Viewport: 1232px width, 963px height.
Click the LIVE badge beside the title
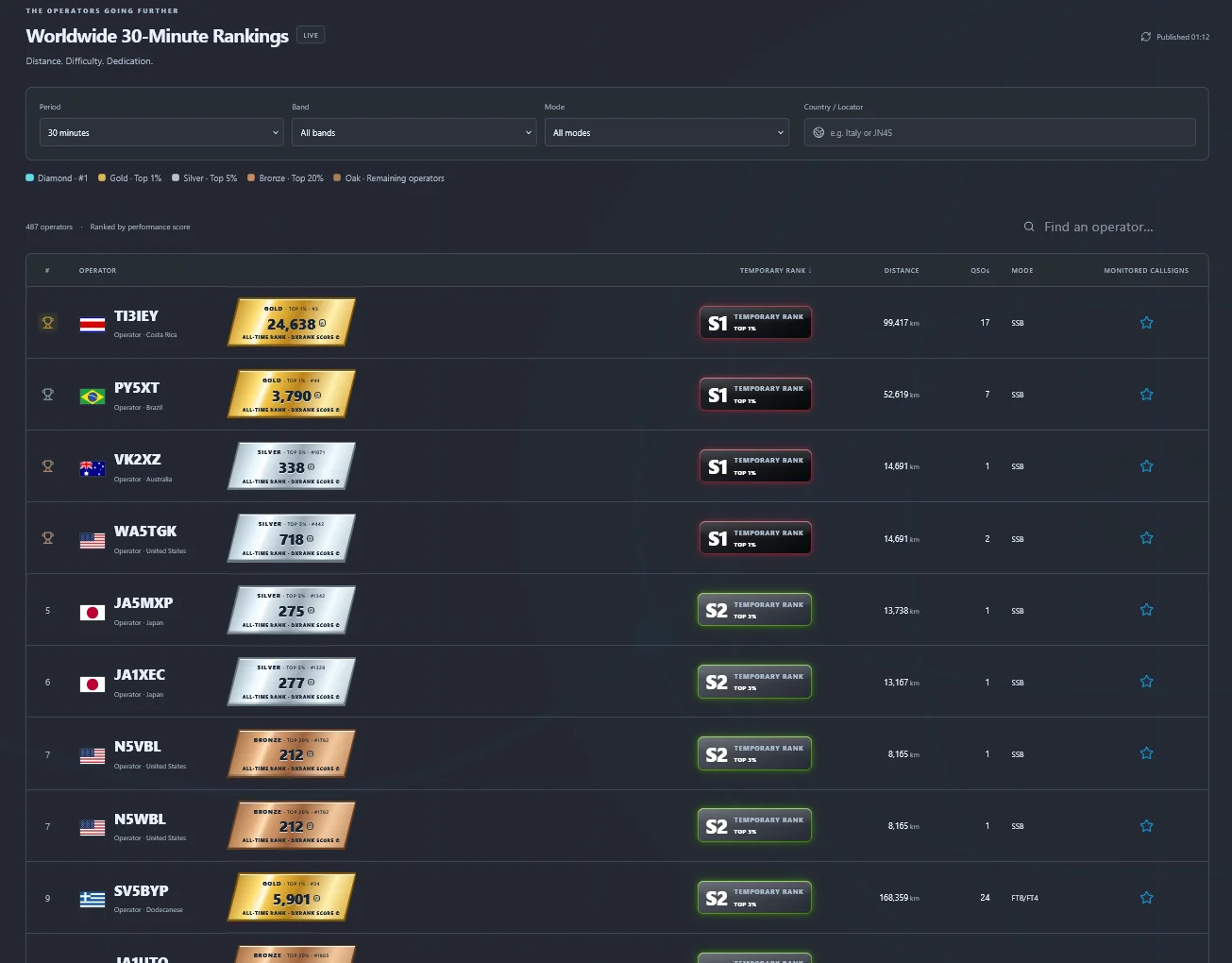click(x=311, y=35)
